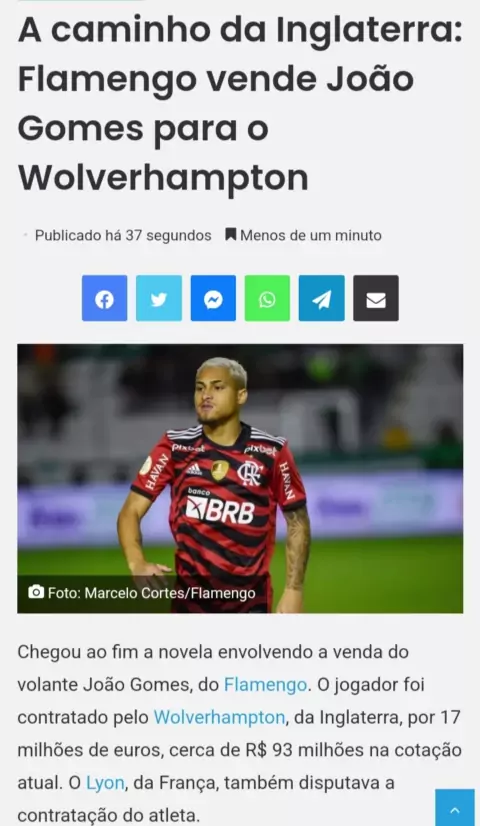Click 'R$ 93 milhões' in the article text

[x=296, y=750]
